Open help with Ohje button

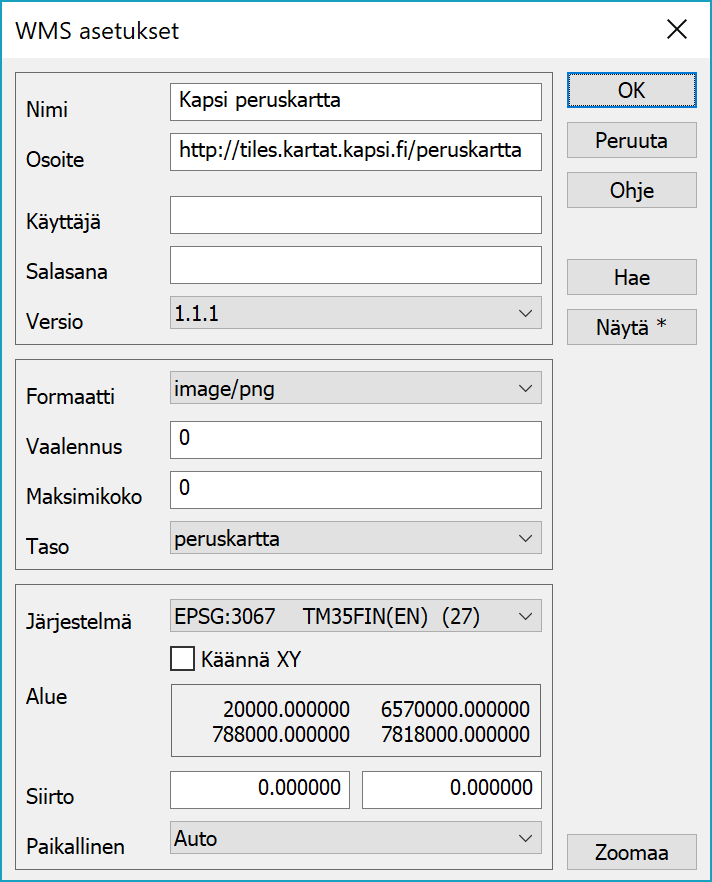point(631,190)
